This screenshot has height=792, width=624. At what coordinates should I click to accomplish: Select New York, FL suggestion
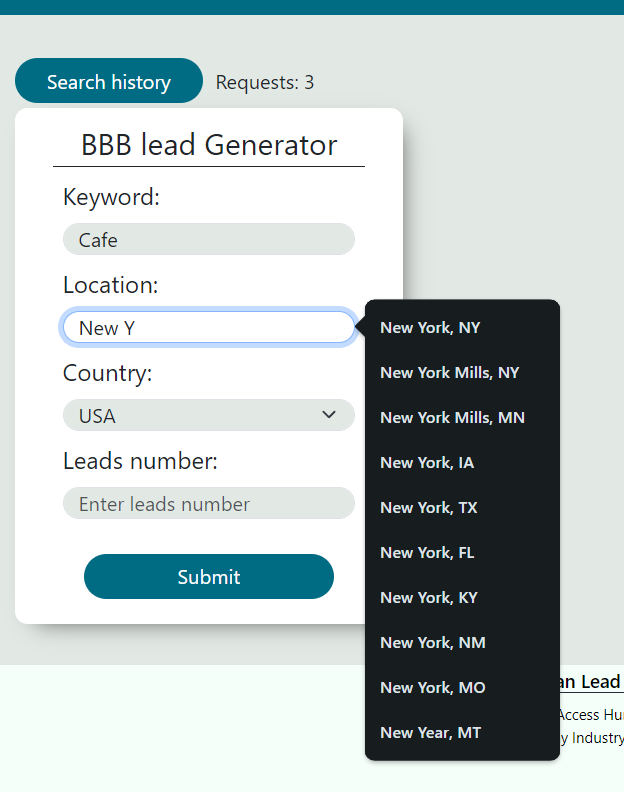click(x=427, y=553)
